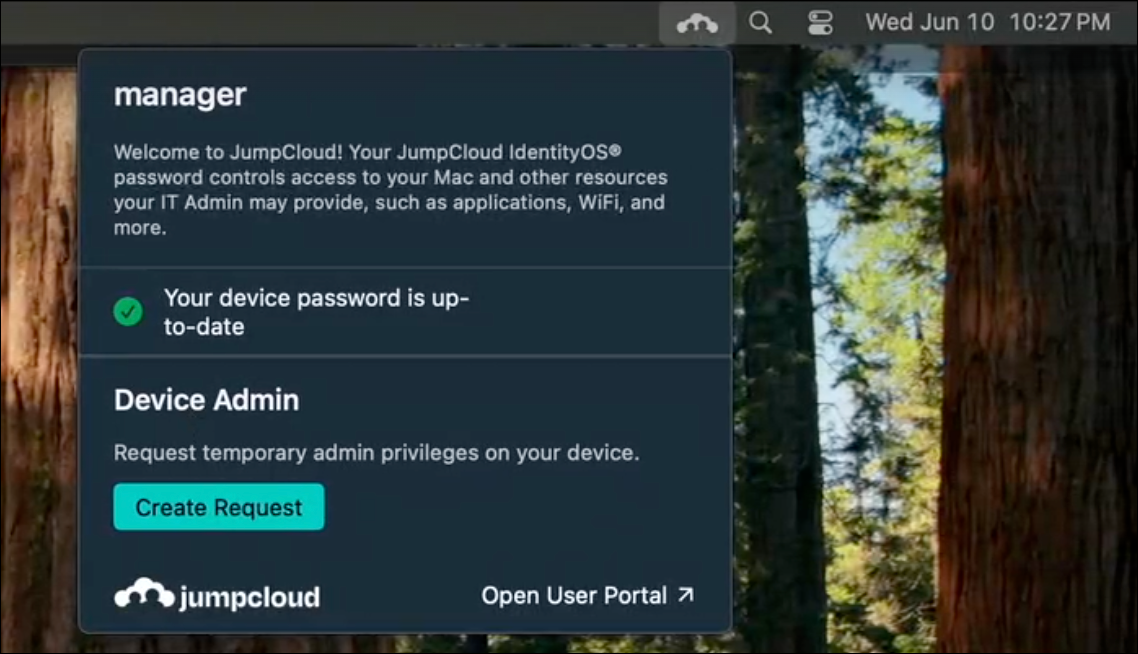The height and width of the screenshot is (654, 1138).
Task: Click the date and time in menu bar
Action: pos(987,23)
